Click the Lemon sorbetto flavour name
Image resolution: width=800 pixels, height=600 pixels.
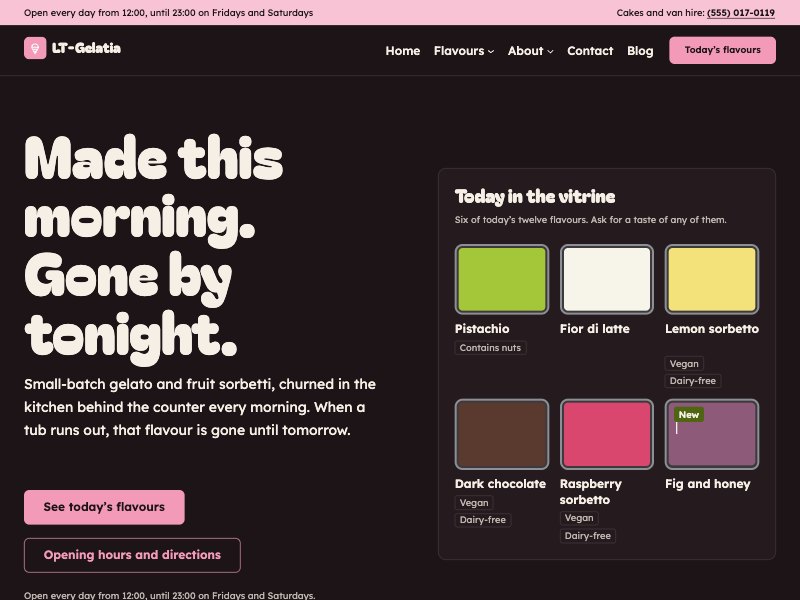coord(712,329)
